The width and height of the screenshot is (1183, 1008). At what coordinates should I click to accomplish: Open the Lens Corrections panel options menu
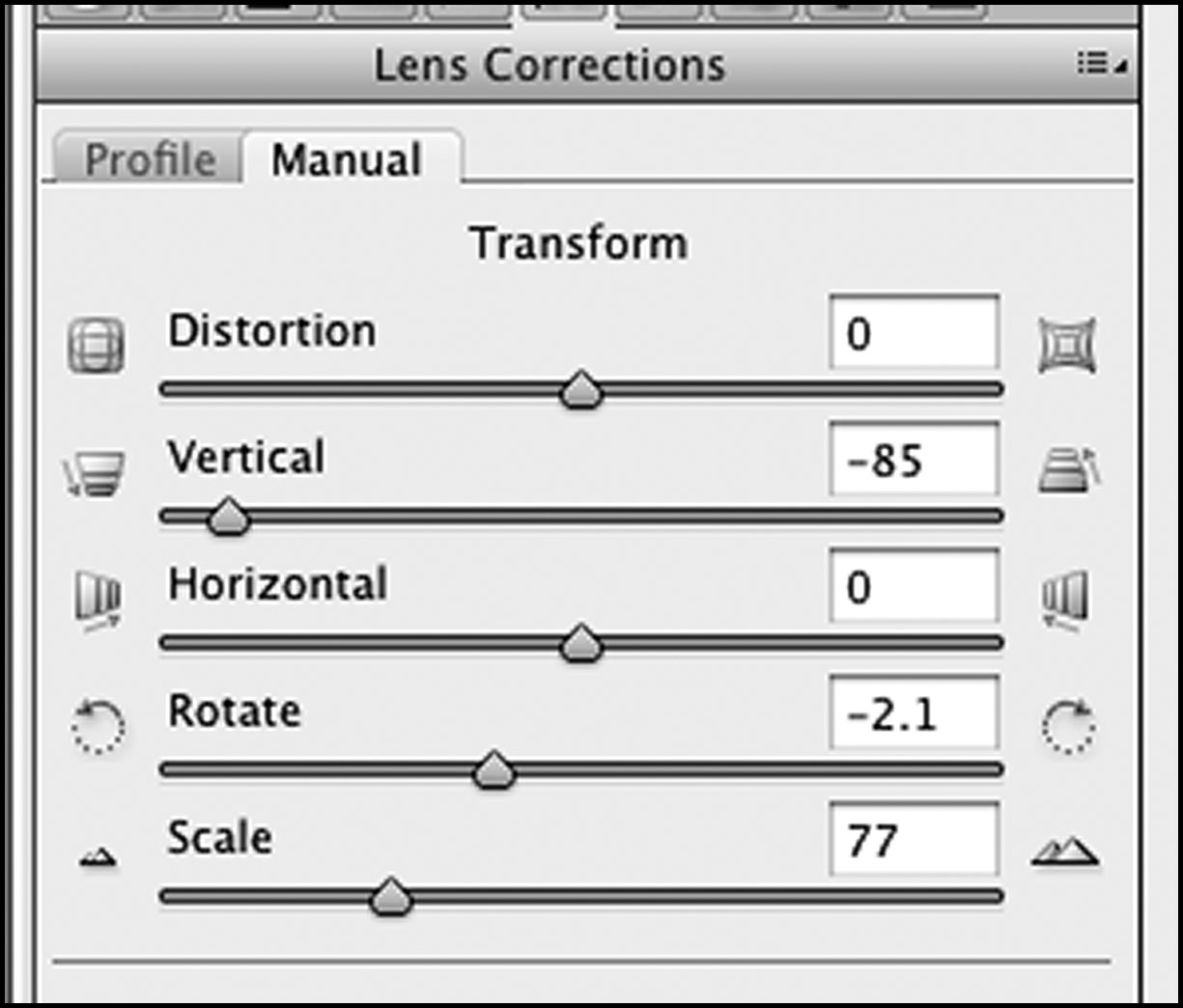coord(1101,65)
